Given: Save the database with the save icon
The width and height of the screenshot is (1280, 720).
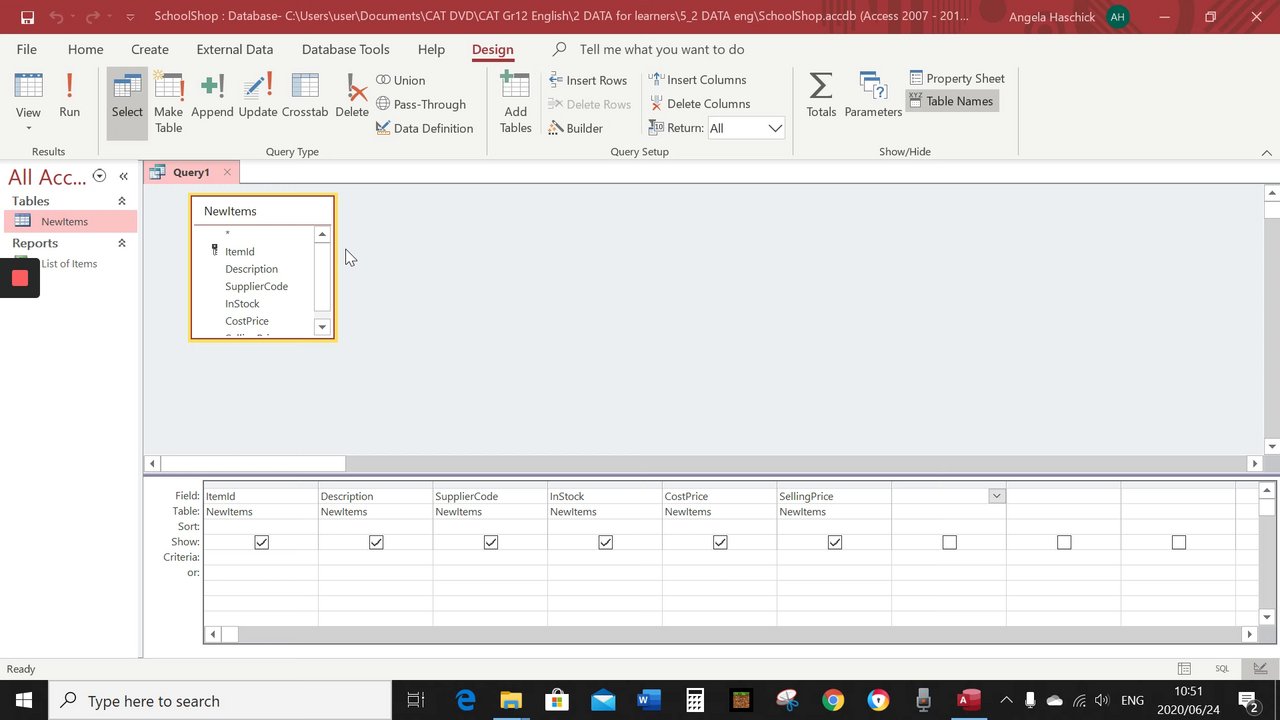Looking at the screenshot, I should [27, 17].
